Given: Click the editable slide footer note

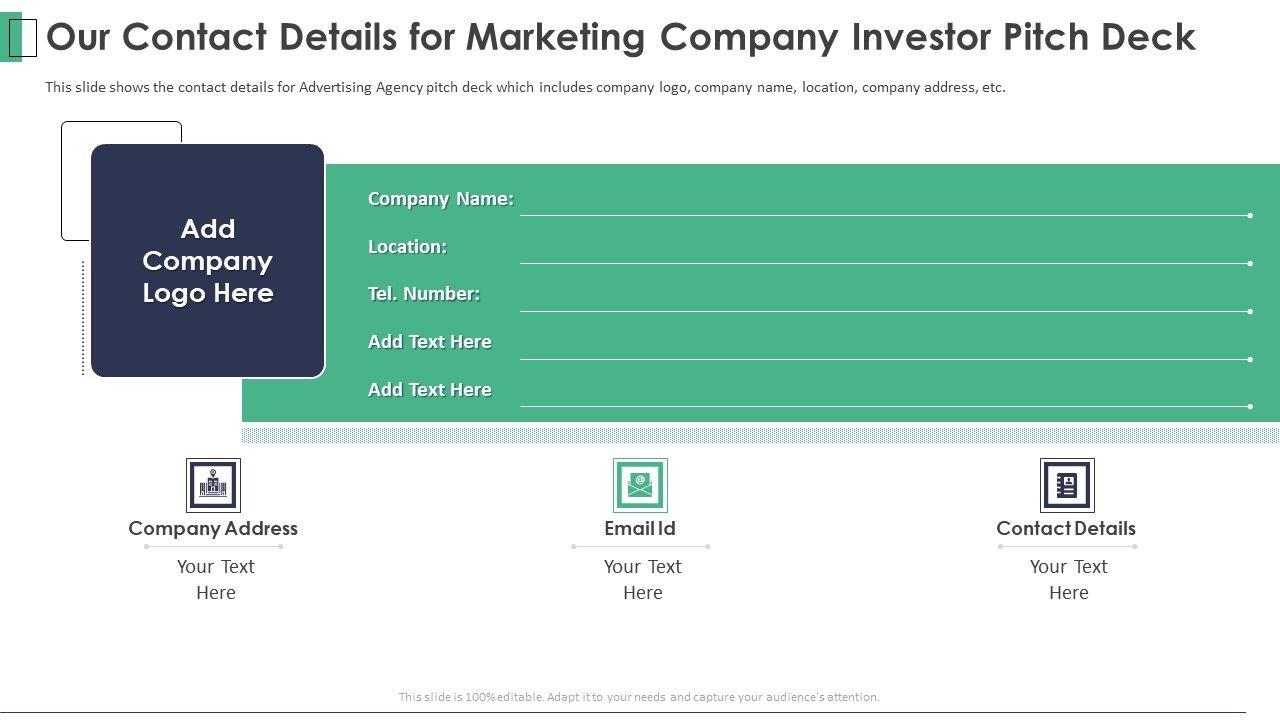Looking at the screenshot, I should pyautogui.click(x=639, y=697).
